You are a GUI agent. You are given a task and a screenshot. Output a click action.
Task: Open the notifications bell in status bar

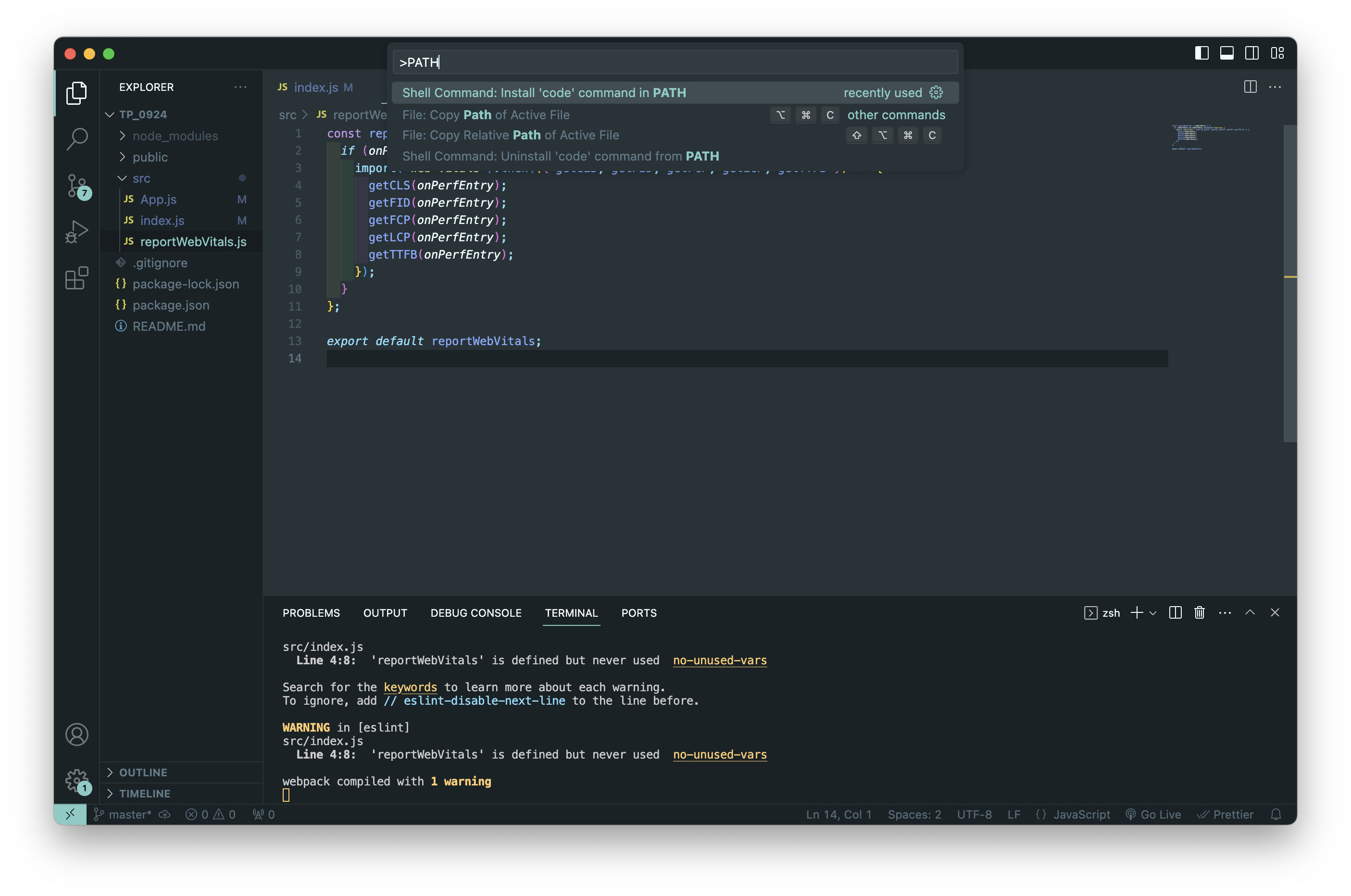(1276, 814)
